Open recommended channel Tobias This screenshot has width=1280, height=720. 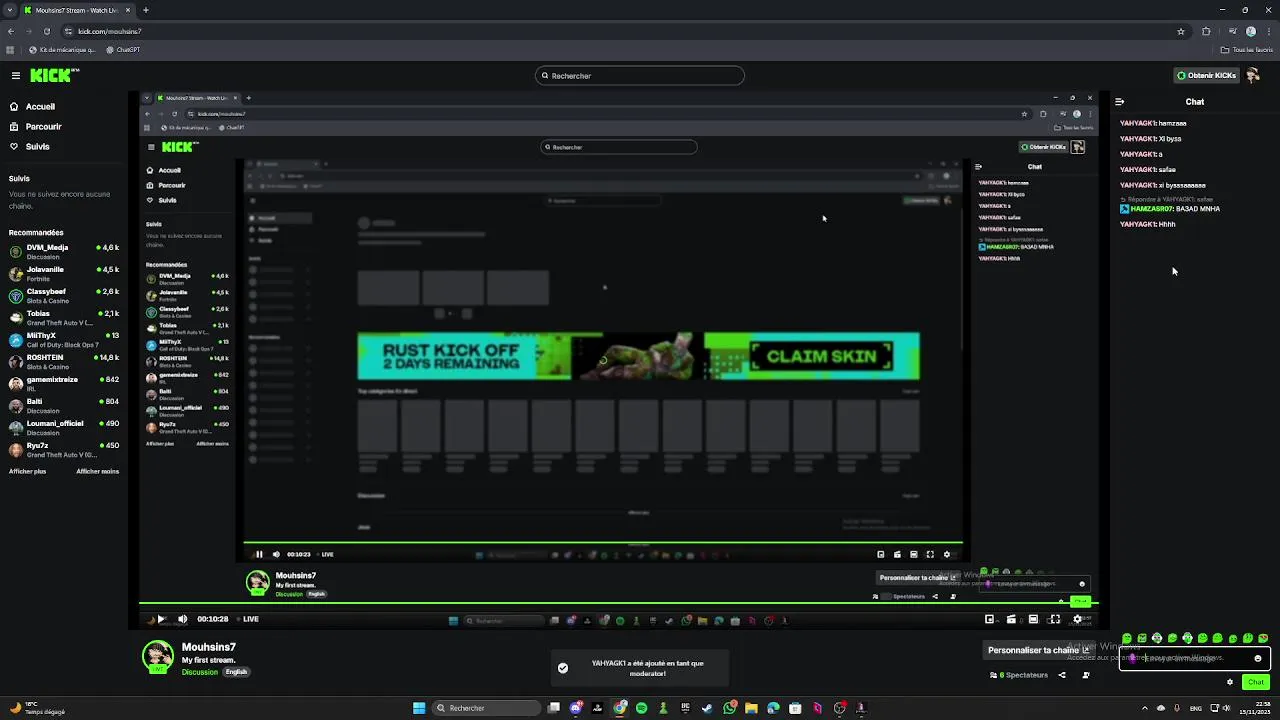(x=64, y=318)
